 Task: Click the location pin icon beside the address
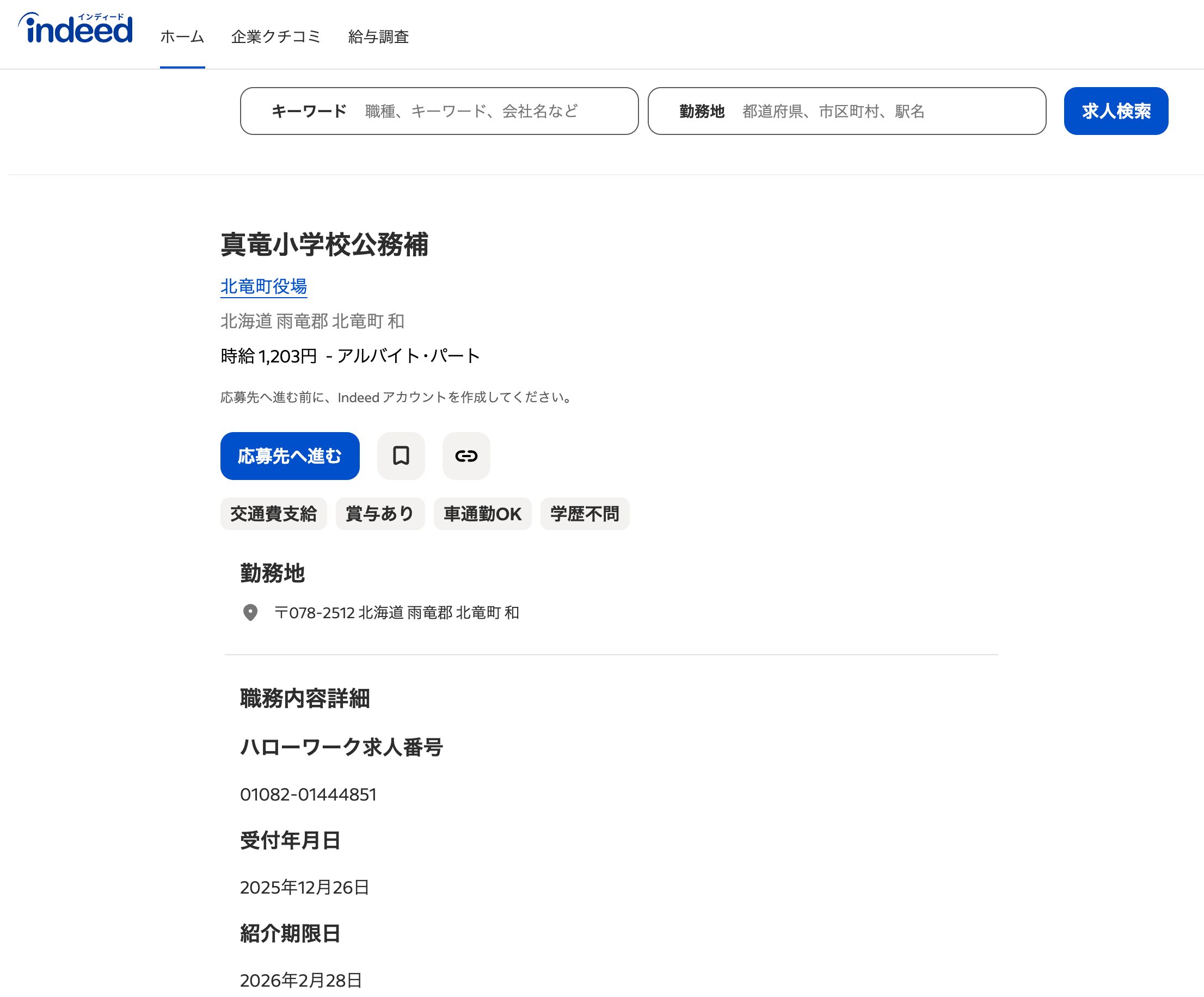point(250,612)
